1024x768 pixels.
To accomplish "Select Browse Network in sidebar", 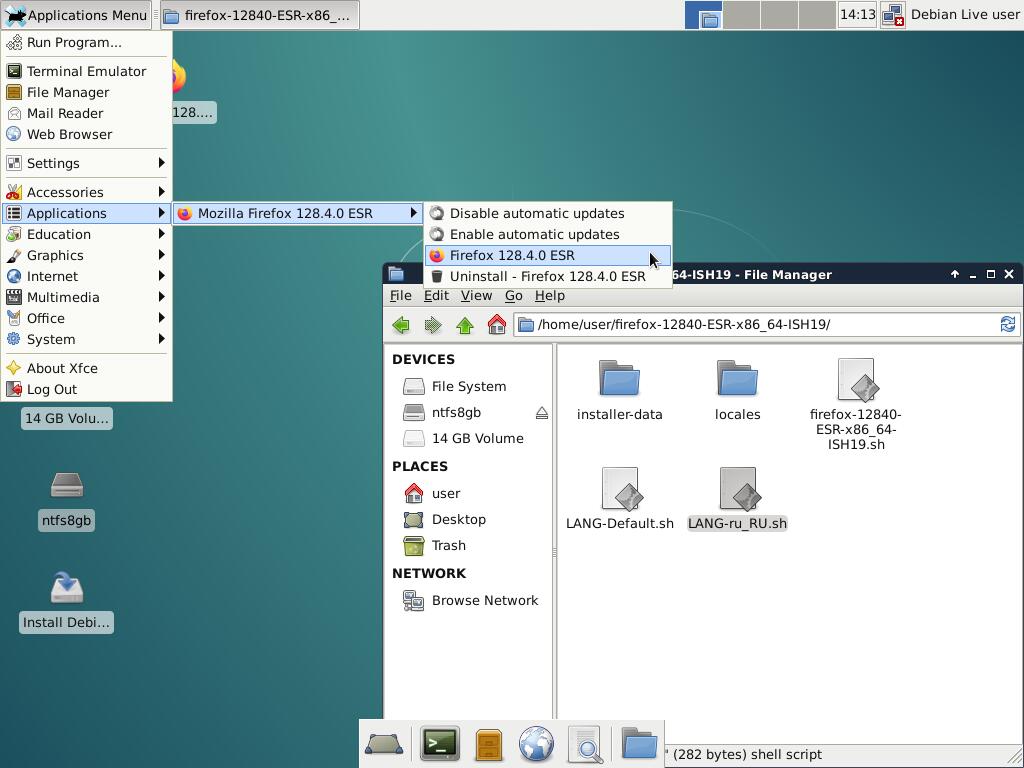I will coord(469,601).
